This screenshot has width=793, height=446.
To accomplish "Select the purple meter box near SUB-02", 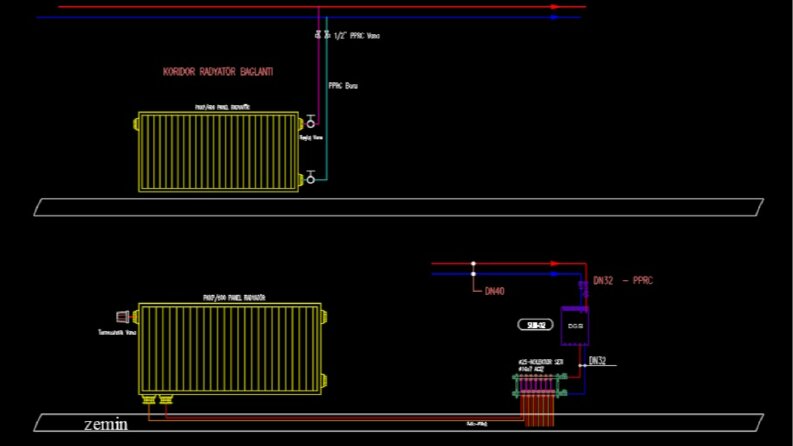I will pos(575,326).
